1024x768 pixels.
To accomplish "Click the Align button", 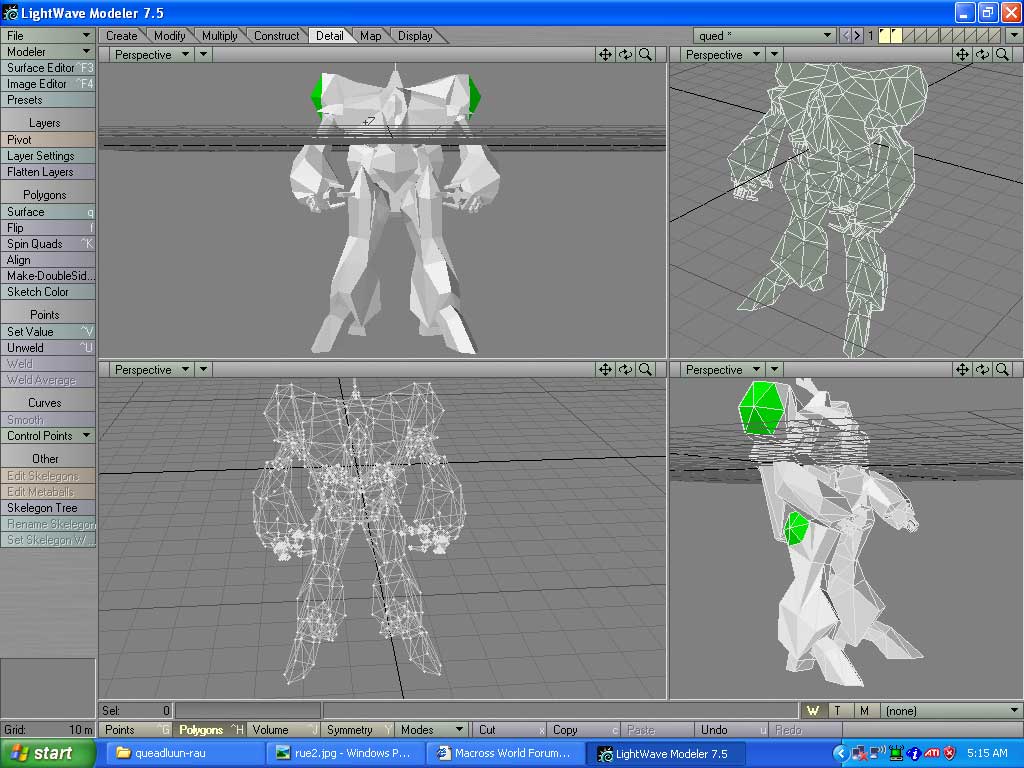I will coord(48,260).
